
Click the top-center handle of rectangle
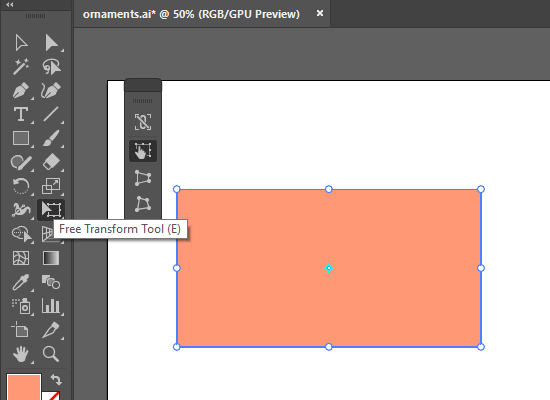(x=329, y=189)
